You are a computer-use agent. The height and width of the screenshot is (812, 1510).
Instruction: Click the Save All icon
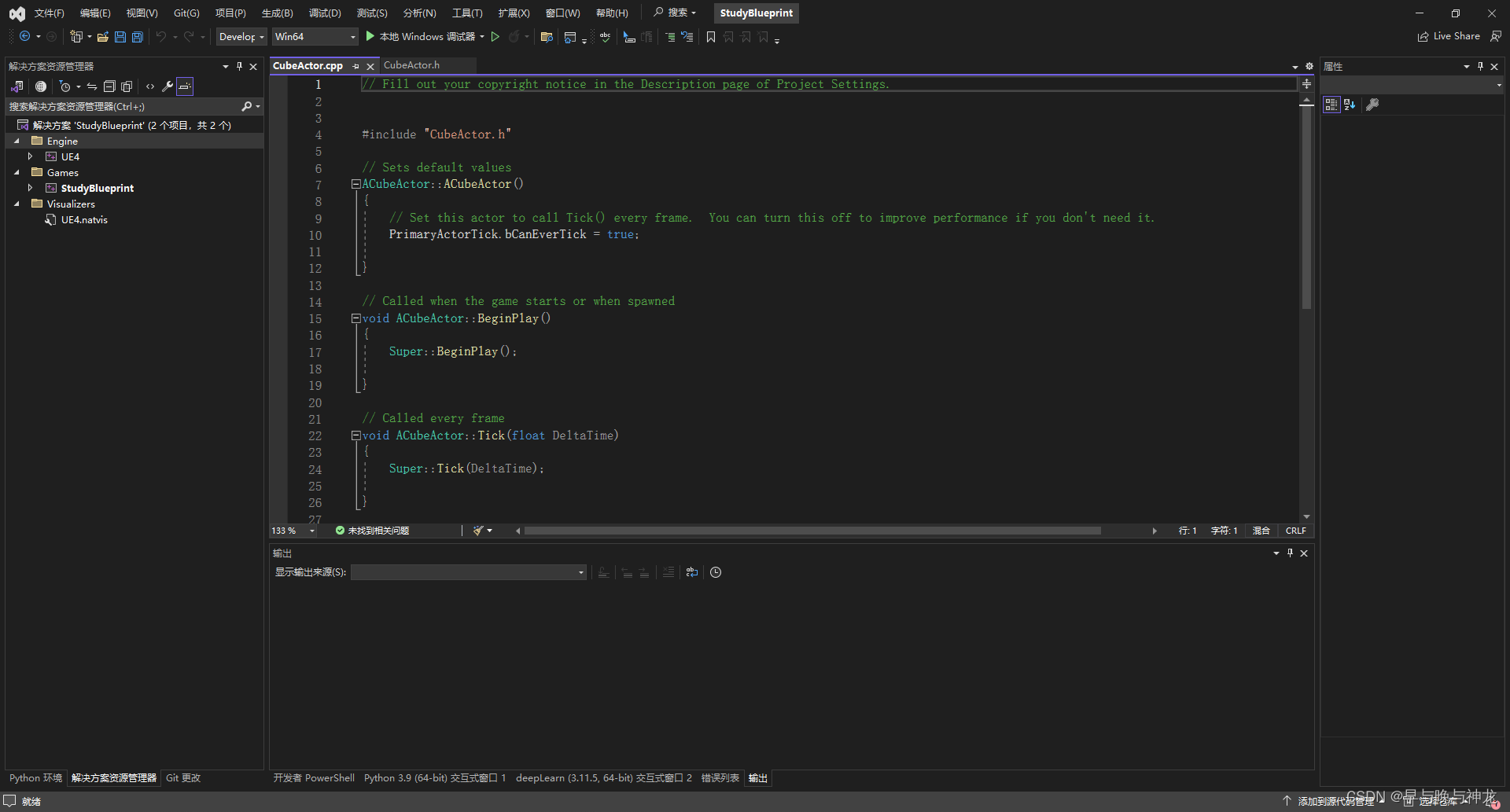click(138, 36)
